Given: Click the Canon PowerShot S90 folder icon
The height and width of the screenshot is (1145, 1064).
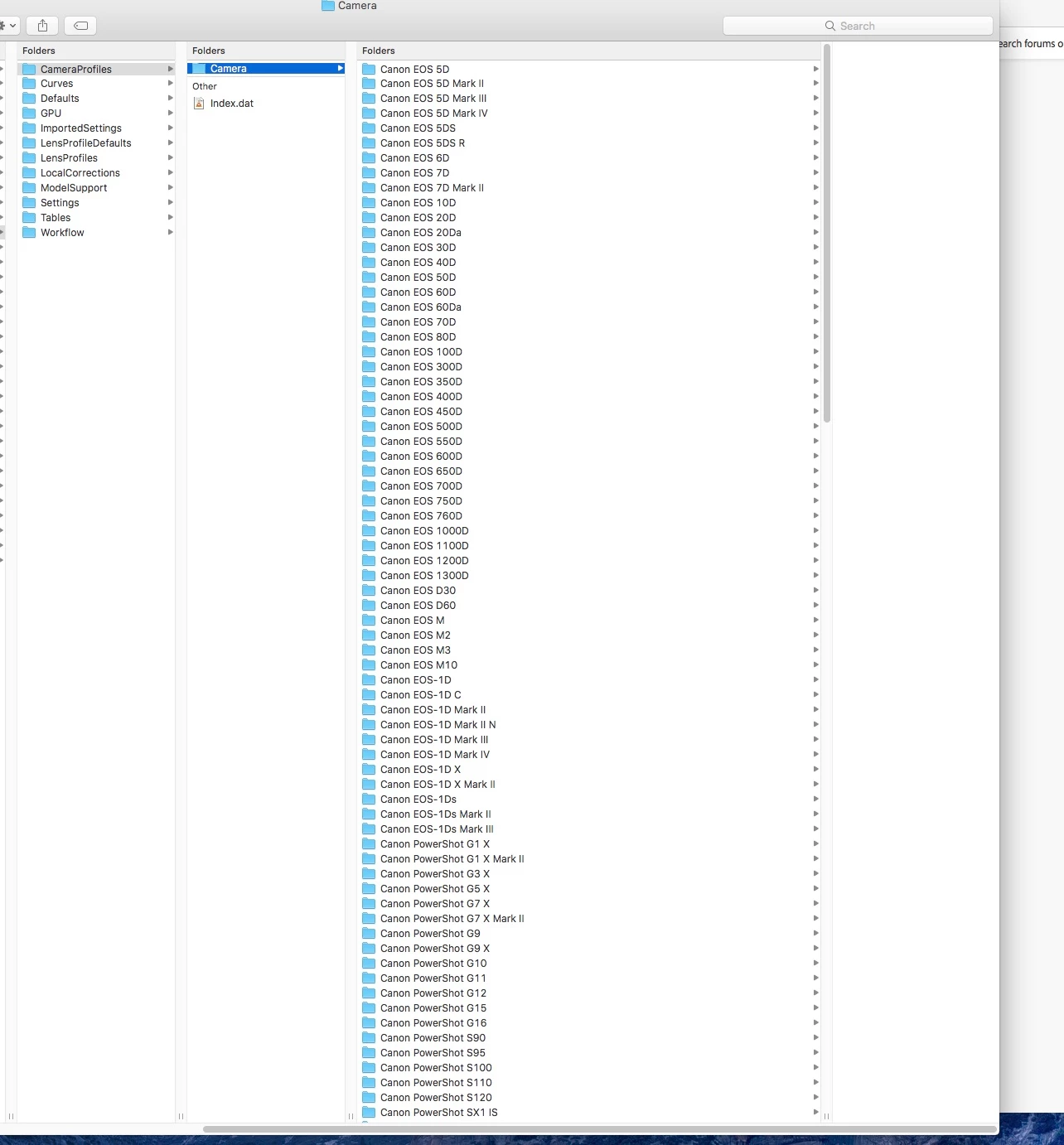Looking at the screenshot, I should click(x=369, y=1037).
